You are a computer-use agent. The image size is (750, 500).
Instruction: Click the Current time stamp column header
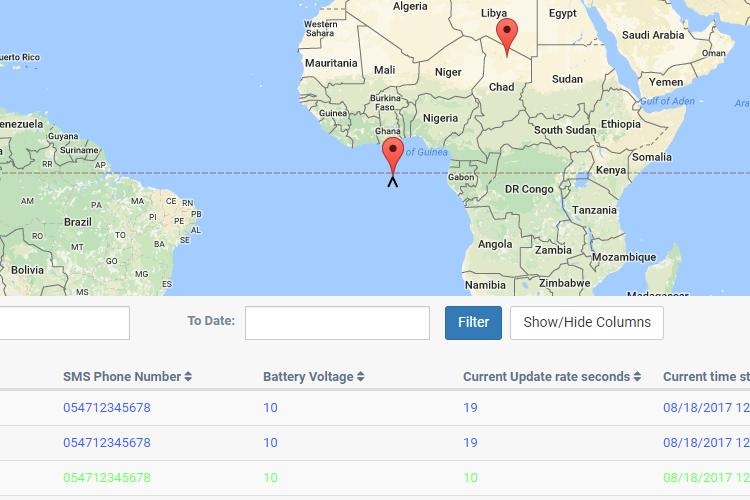[706, 377]
